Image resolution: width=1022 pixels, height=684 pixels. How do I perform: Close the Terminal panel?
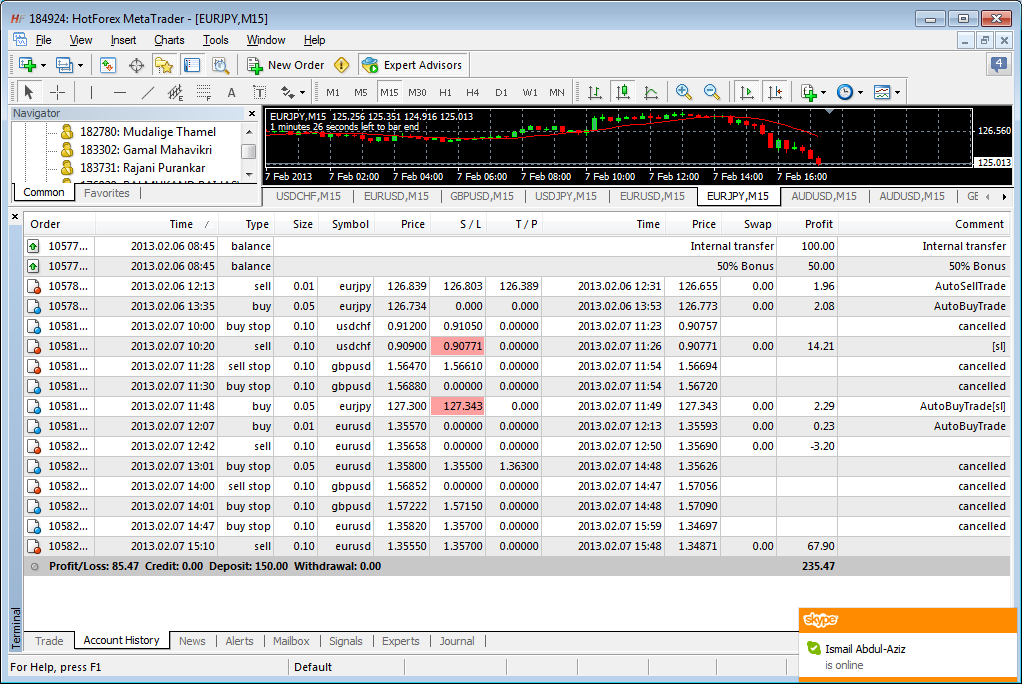[x=15, y=216]
